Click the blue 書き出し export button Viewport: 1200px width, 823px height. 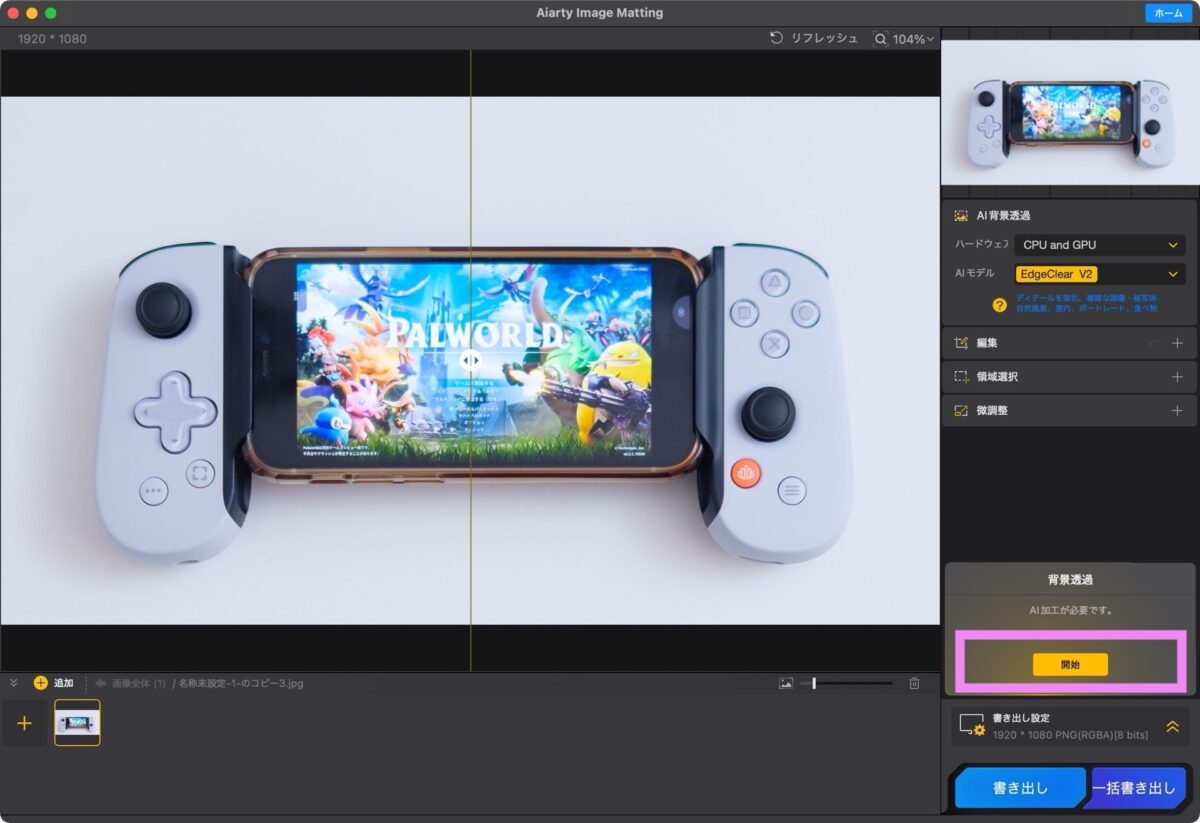(x=1019, y=788)
